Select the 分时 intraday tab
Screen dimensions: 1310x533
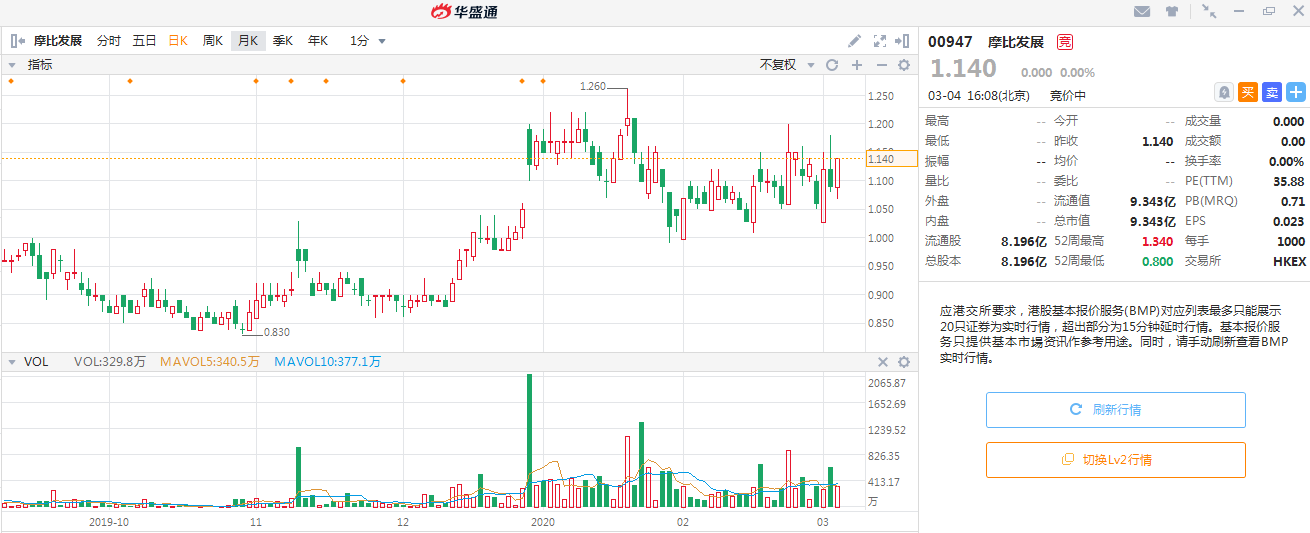click(109, 41)
